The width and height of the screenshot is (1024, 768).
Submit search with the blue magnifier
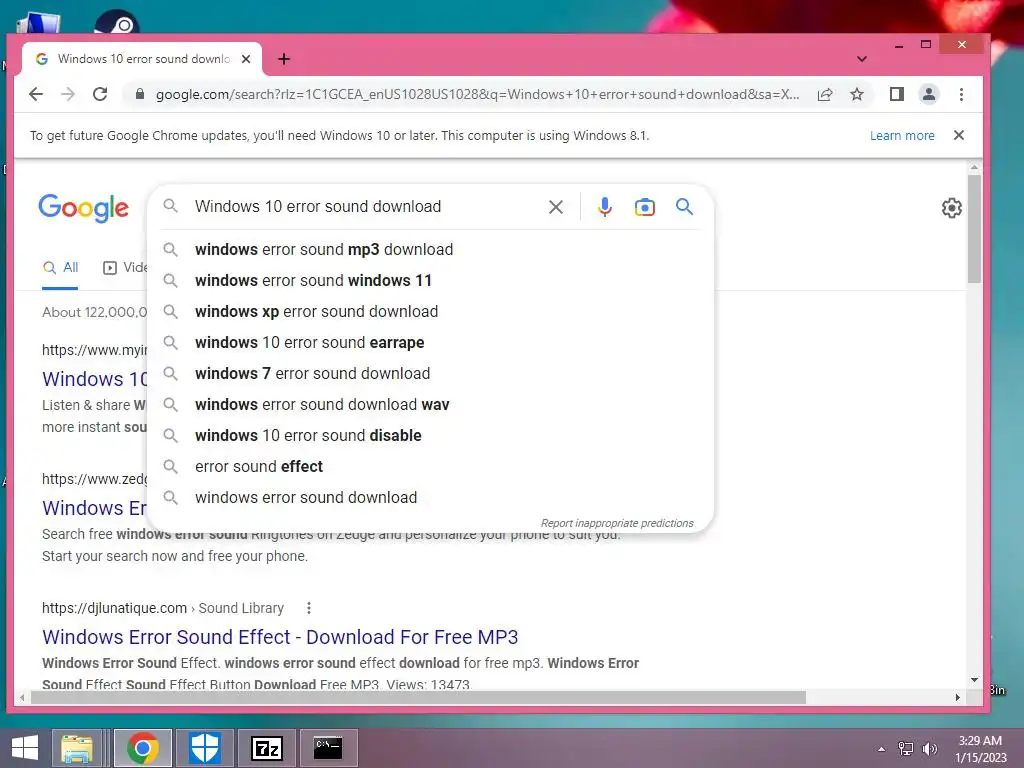684,206
